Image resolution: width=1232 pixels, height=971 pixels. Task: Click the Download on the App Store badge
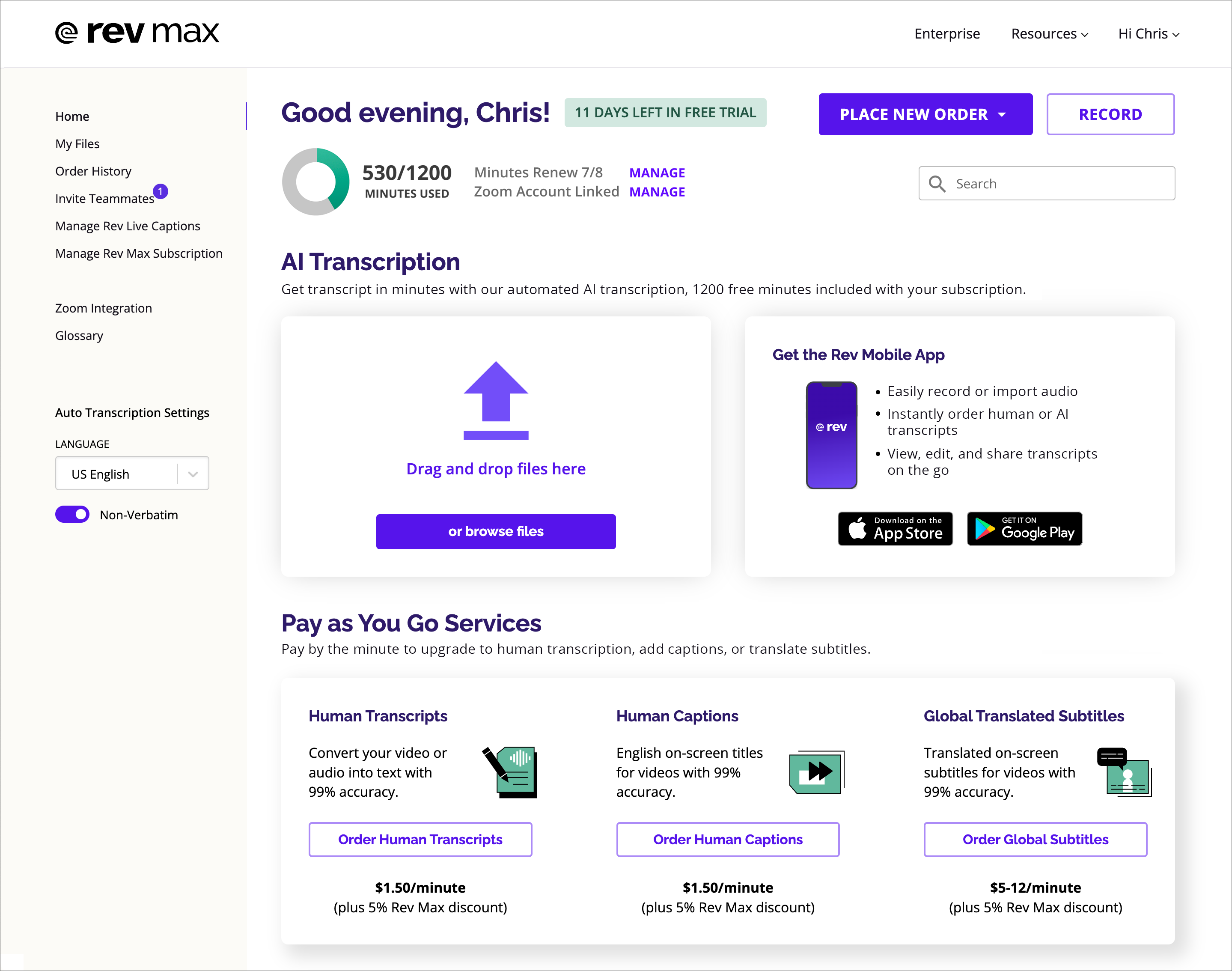(x=895, y=529)
